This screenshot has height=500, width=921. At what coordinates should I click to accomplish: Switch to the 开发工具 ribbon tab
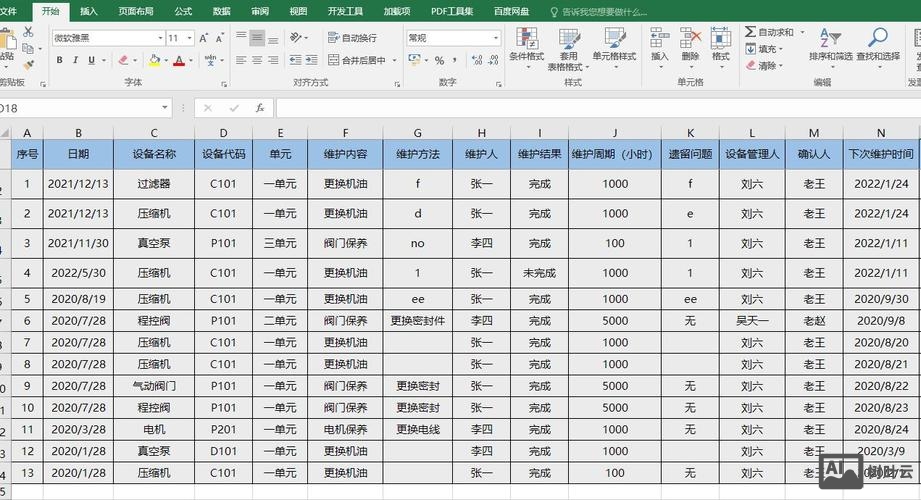[345, 11]
